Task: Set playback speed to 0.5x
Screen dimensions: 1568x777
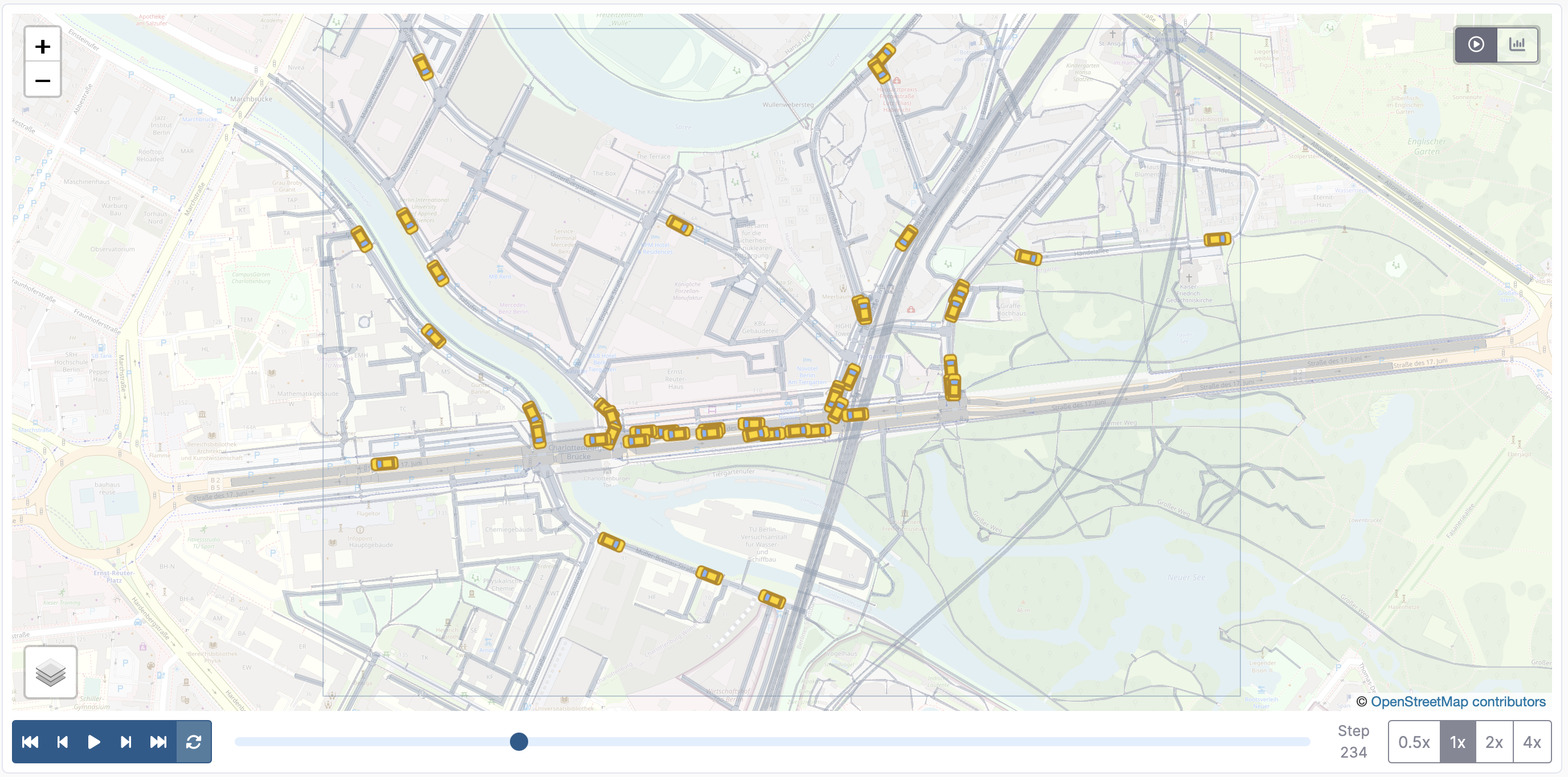Action: click(x=1414, y=742)
